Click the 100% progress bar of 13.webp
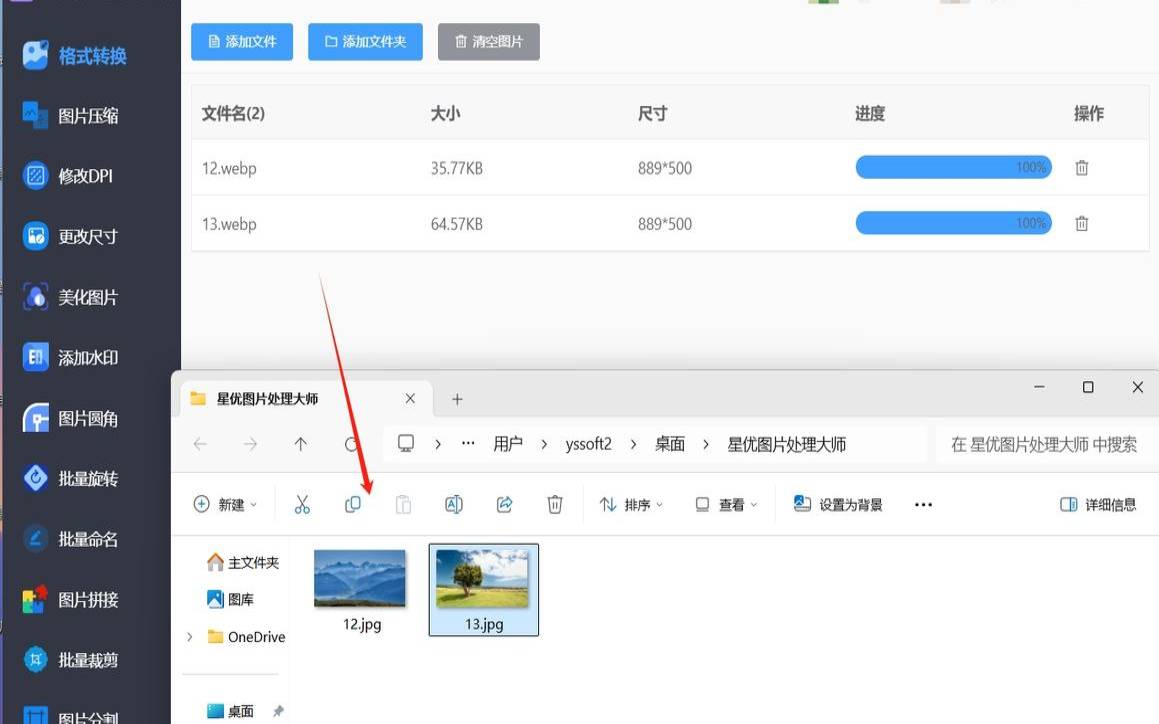 (x=952, y=223)
